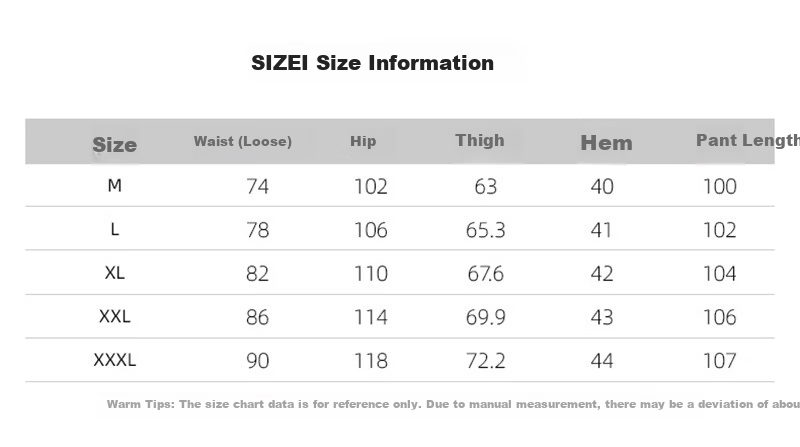
Task: Click the XL size row label
Action: coord(115,273)
